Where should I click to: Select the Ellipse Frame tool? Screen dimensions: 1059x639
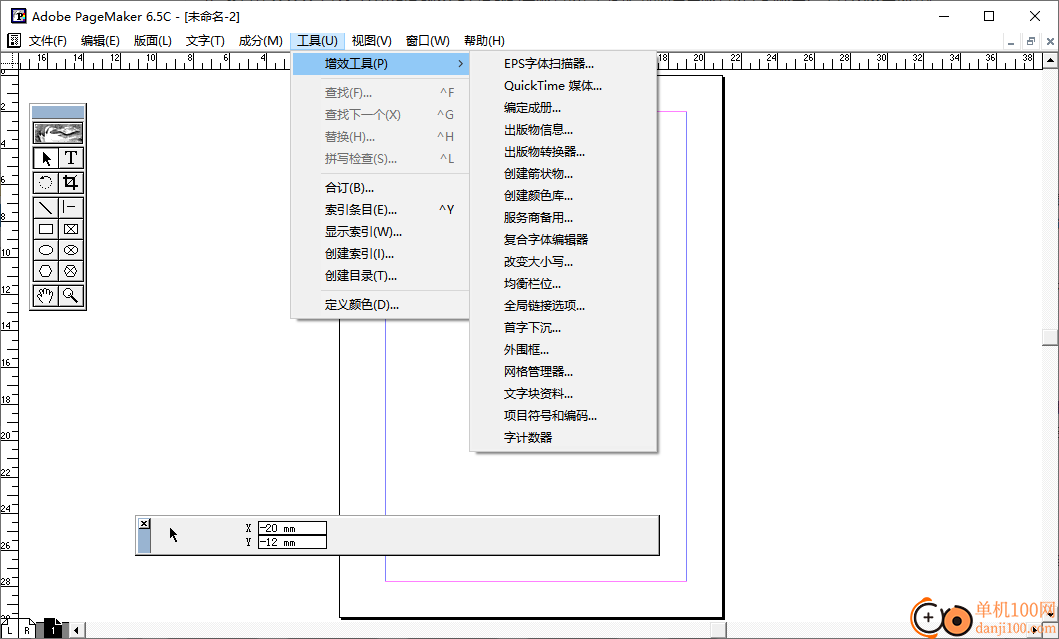pyautogui.click(x=71, y=250)
